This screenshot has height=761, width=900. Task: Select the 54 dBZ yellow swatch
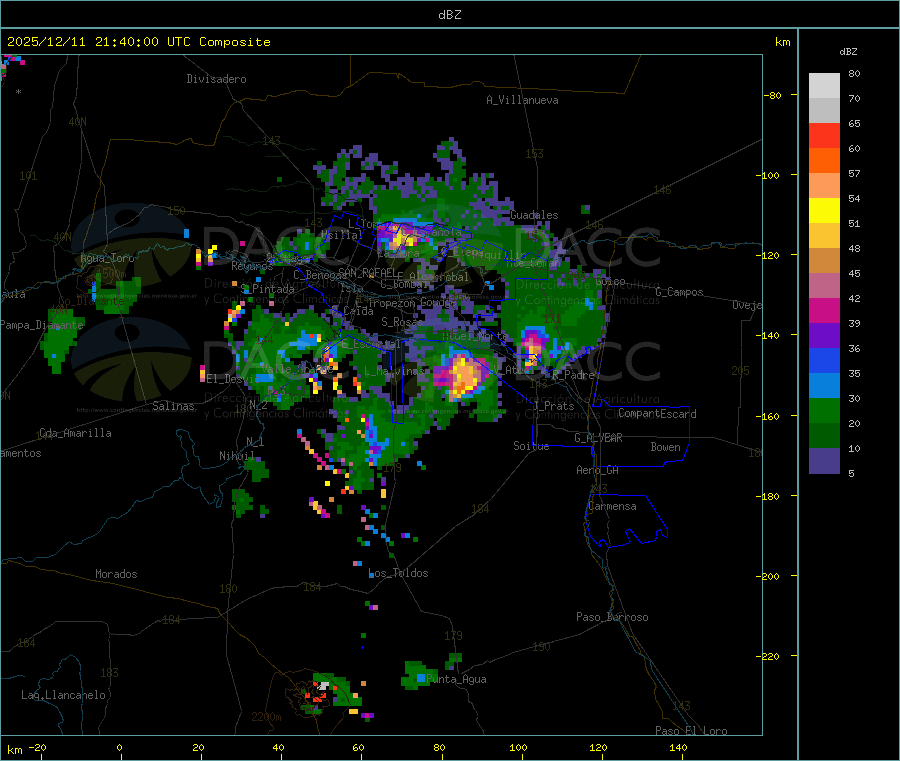[x=824, y=211]
